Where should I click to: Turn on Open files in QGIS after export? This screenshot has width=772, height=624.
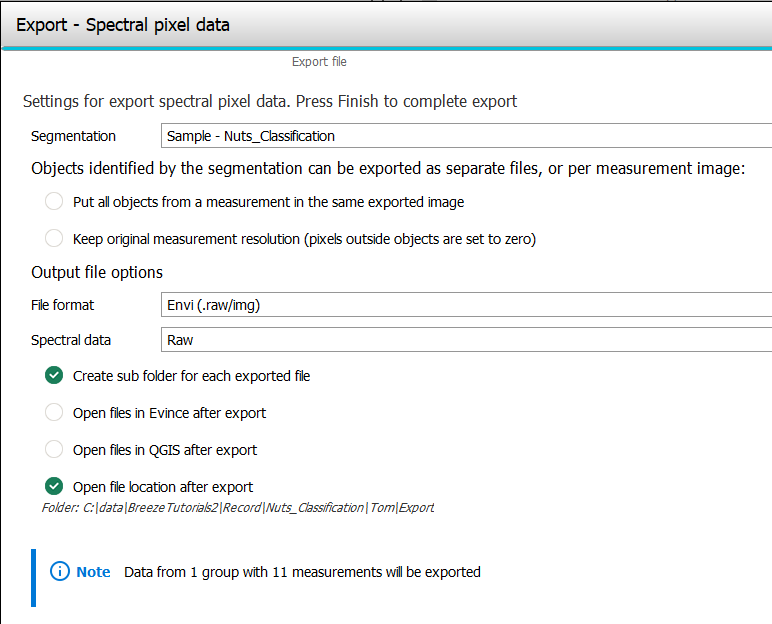click(54, 450)
